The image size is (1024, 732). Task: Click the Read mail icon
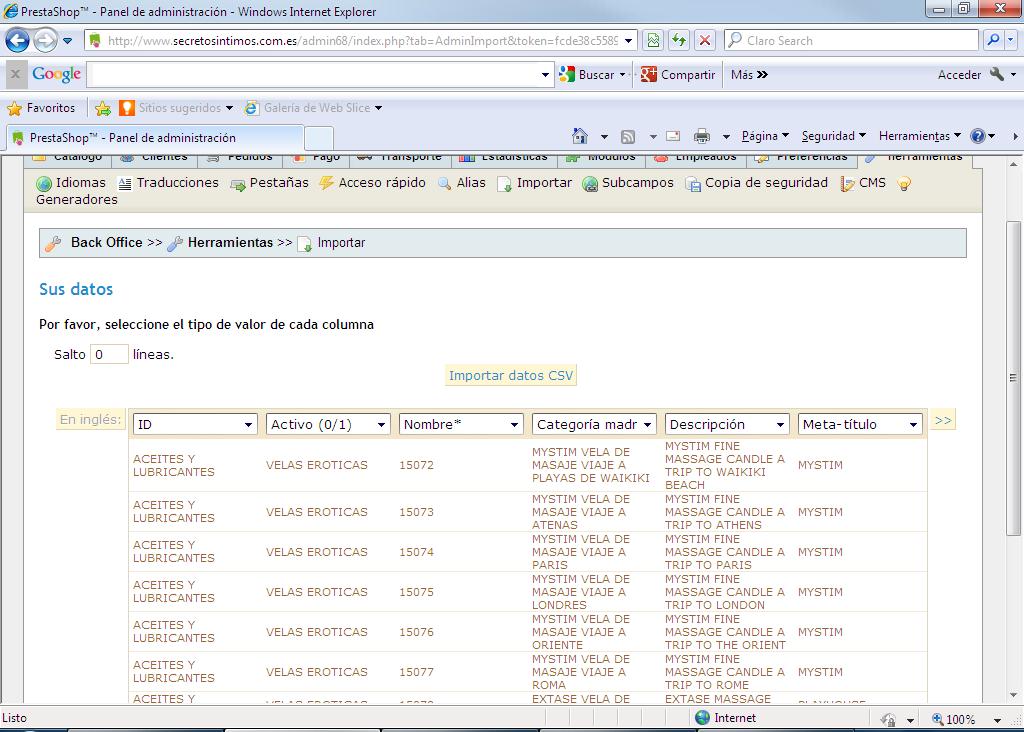coord(673,136)
